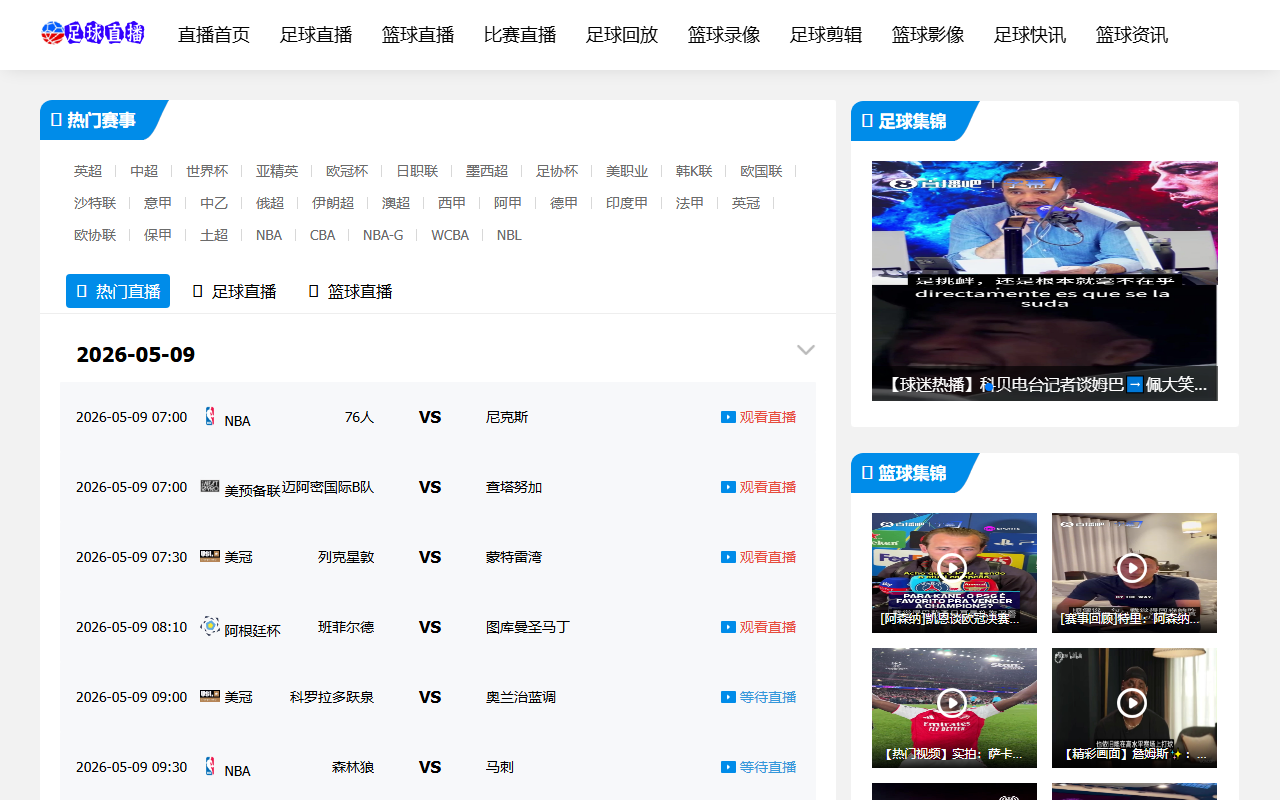1280x800 pixels.
Task: Click team name 班菲尔德
Action: click(346, 627)
